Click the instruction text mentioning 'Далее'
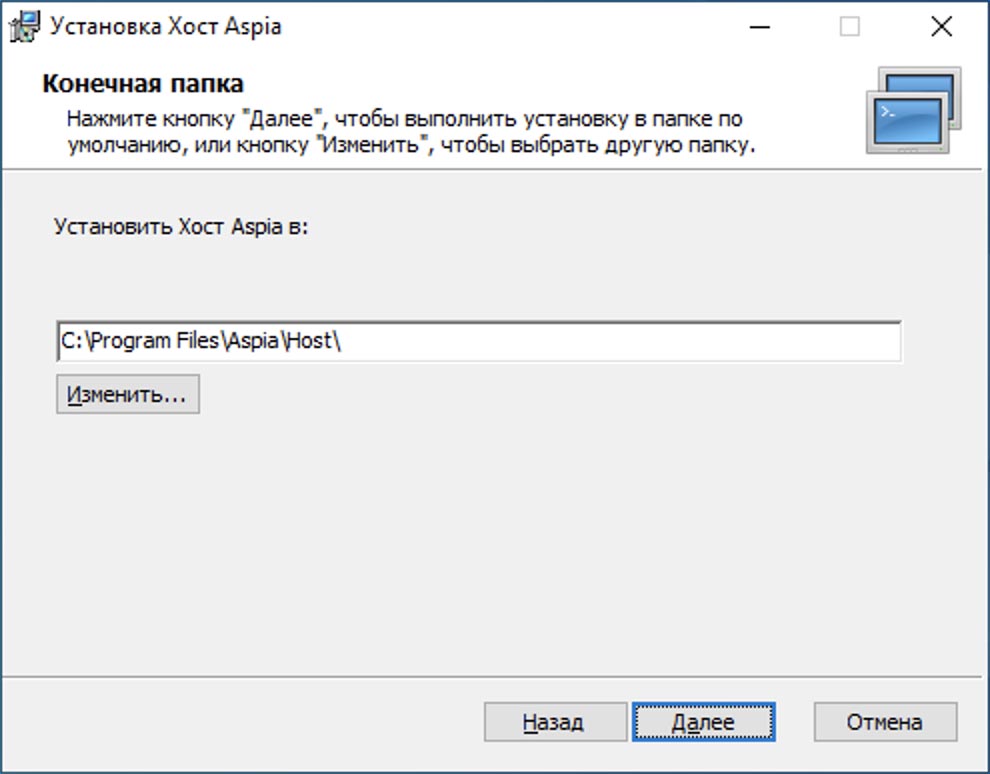Image resolution: width=990 pixels, height=774 pixels. [411, 131]
